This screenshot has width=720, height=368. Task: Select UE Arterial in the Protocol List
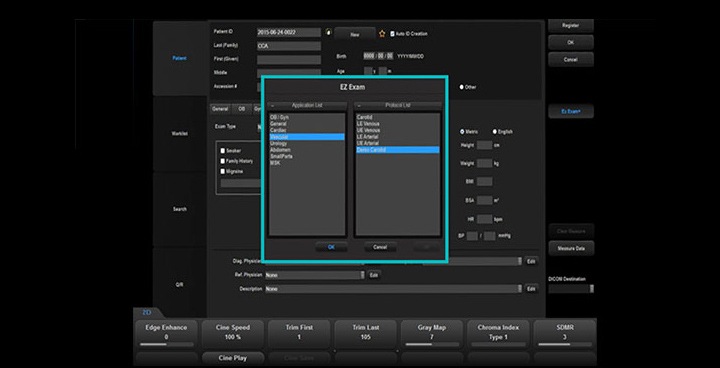(398, 143)
